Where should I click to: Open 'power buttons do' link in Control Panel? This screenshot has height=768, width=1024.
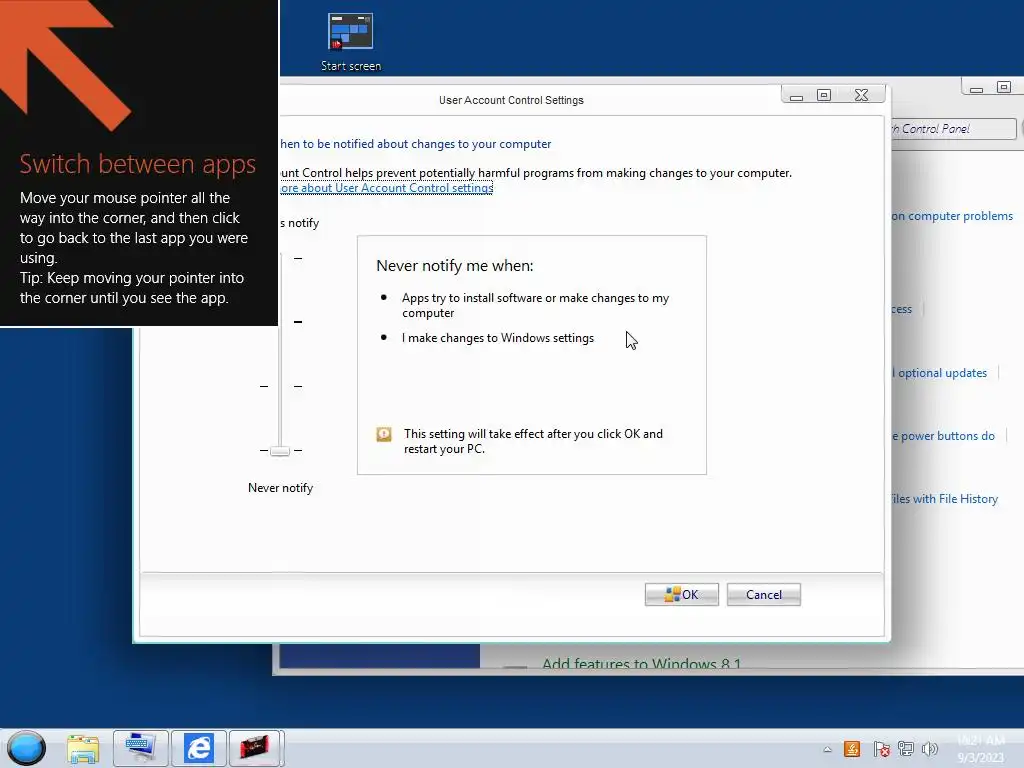[944, 436]
